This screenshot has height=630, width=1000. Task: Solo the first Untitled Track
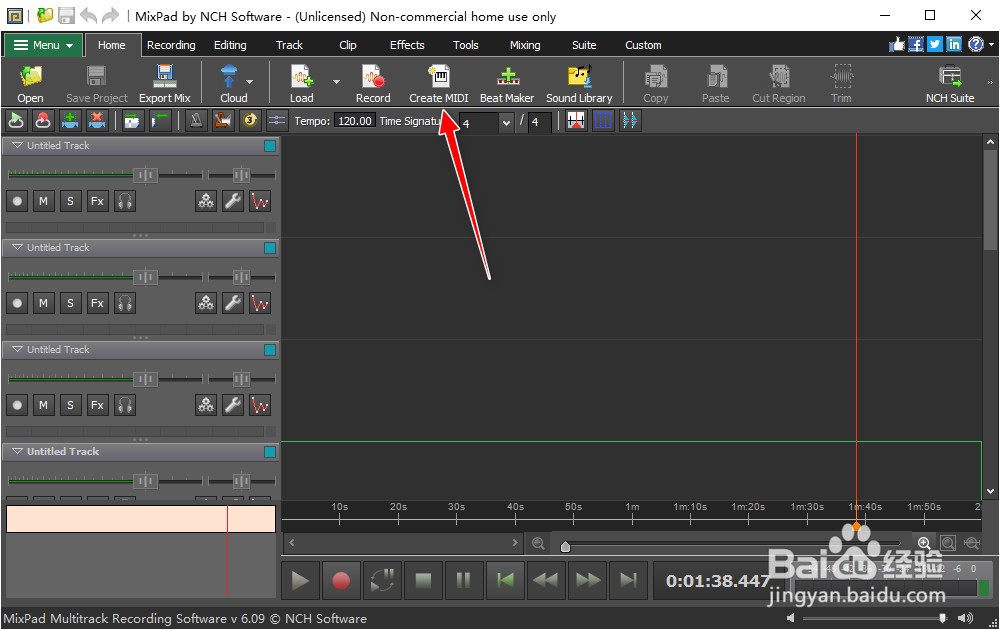(70, 201)
